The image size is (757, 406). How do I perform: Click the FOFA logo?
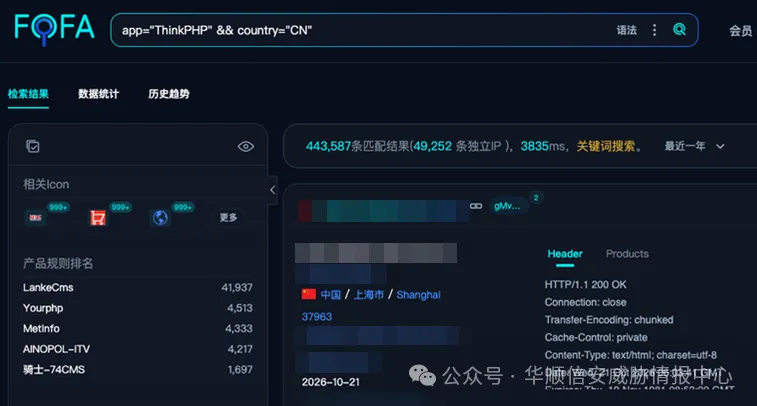54,29
